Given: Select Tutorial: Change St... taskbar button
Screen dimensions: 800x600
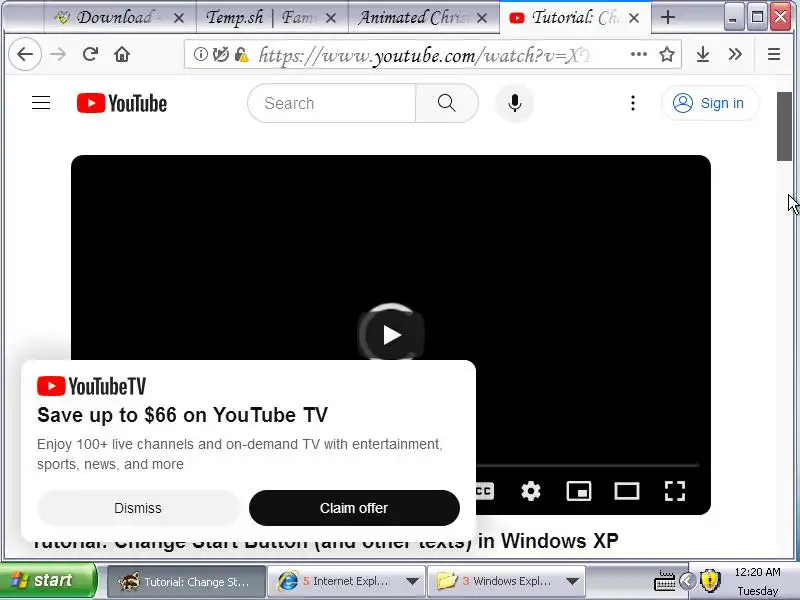Looking at the screenshot, I should click(186, 581).
